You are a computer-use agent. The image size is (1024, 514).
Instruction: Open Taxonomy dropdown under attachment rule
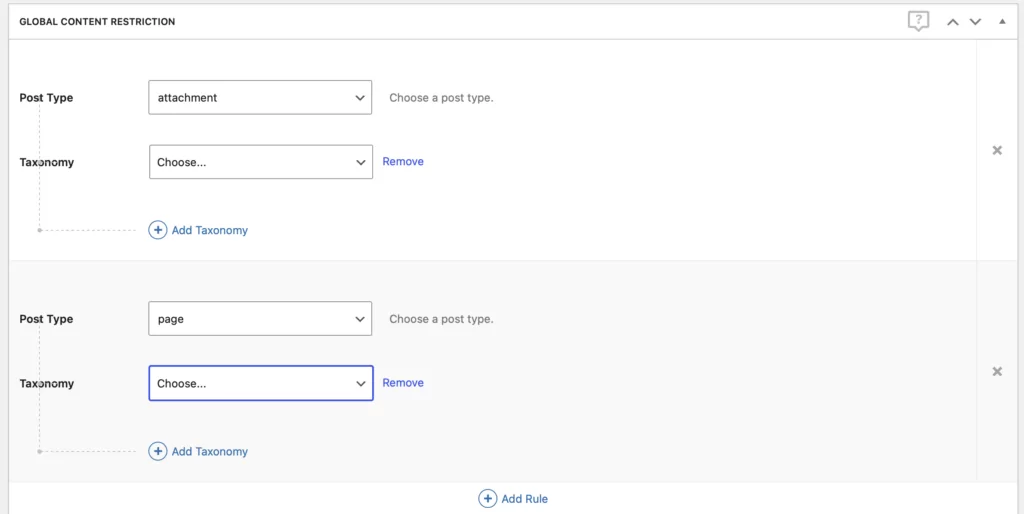(x=261, y=162)
